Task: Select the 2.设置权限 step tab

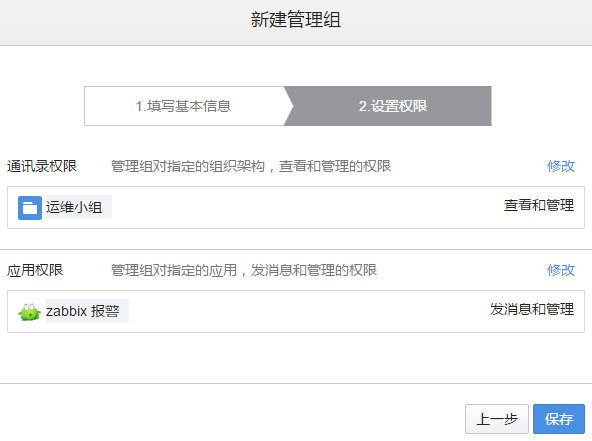Action: pyautogui.click(x=393, y=106)
